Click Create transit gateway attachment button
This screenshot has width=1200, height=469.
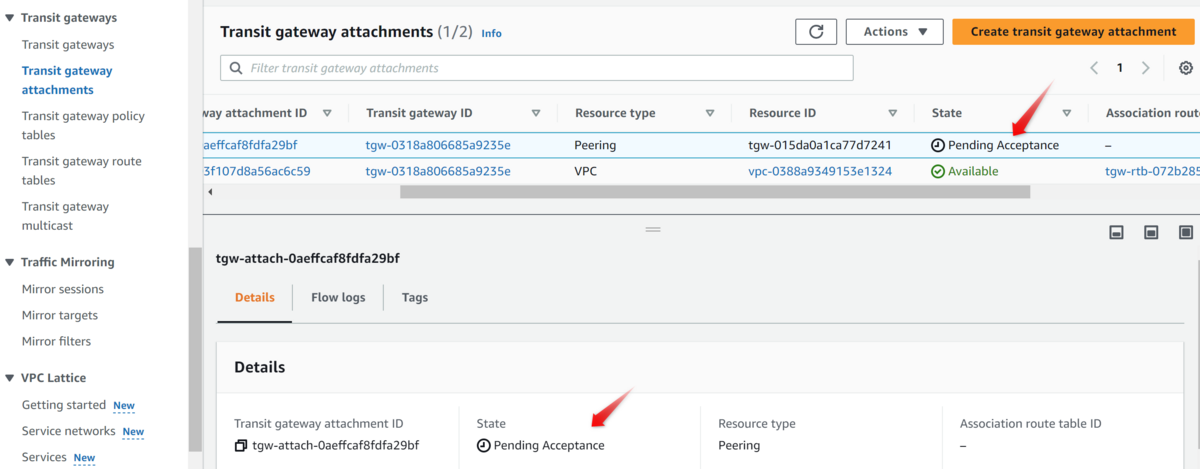click(1073, 32)
